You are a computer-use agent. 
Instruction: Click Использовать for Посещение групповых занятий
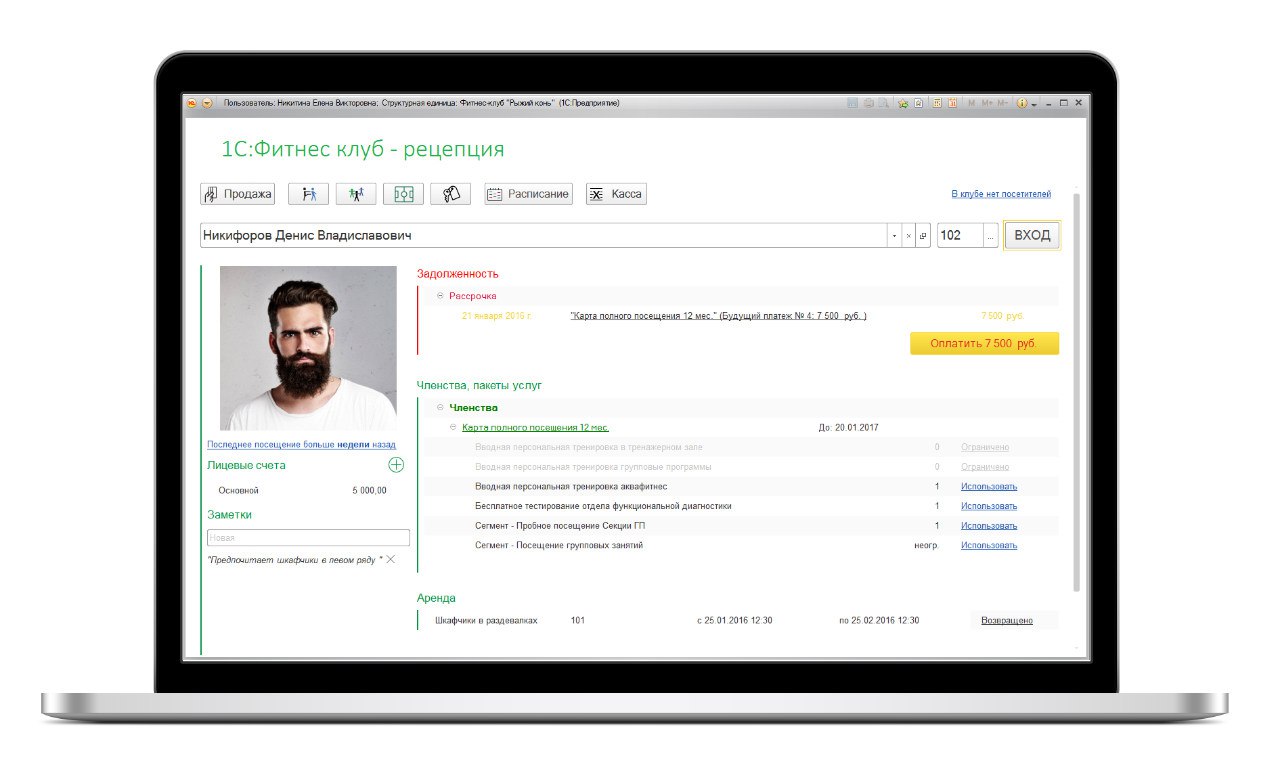pyautogui.click(x=989, y=545)
